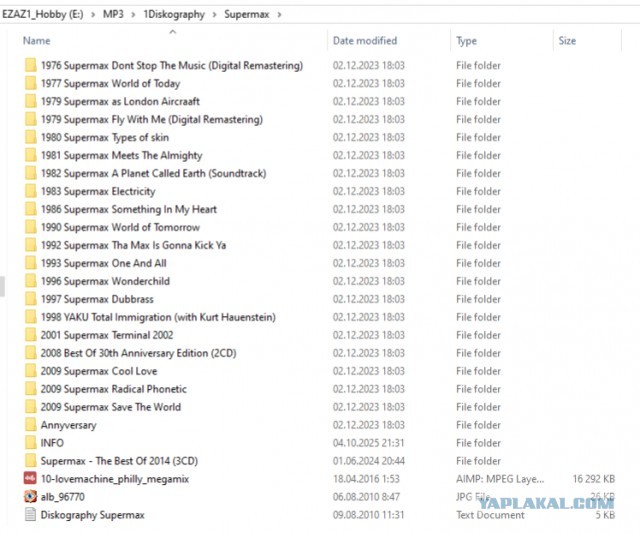The height and width of the screenshot is (533, 640).
Task: Click Diskography Supermax text document icon
Action: point(30,514)
